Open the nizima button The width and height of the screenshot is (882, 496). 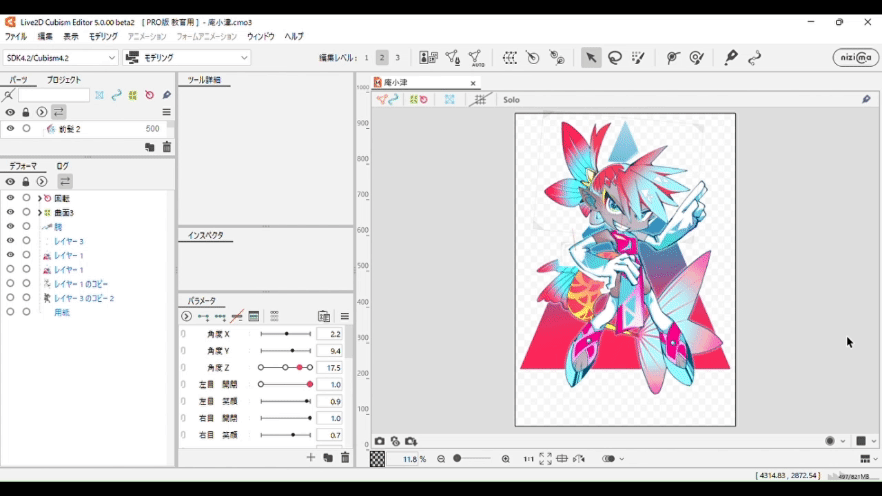856,57
